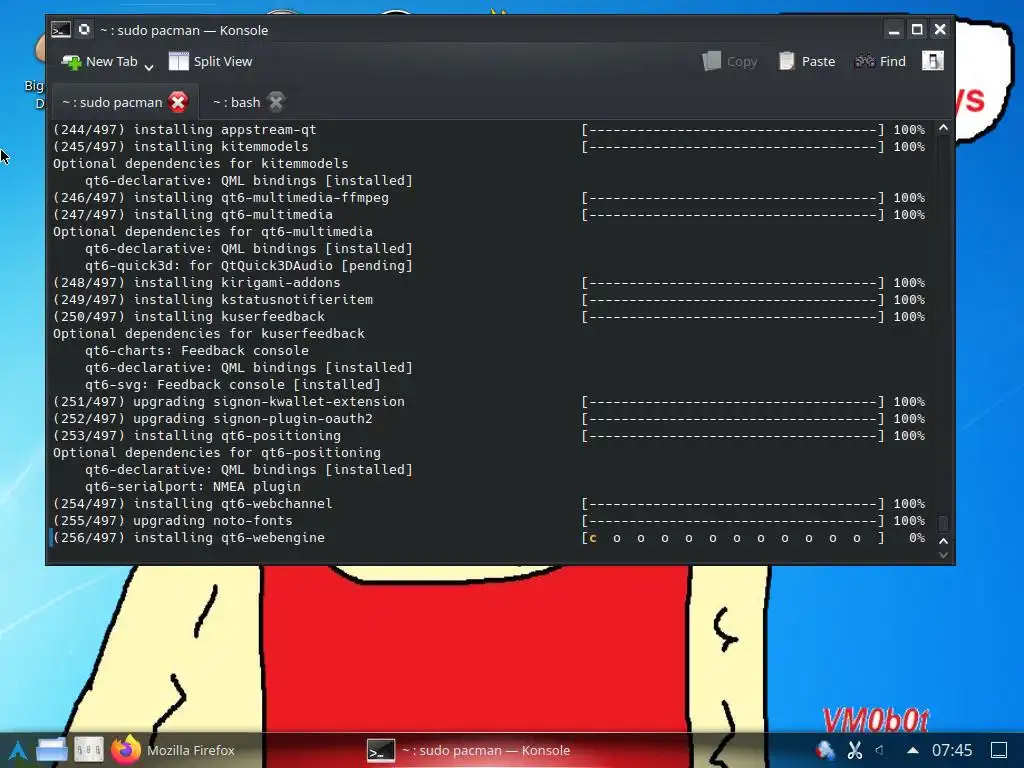Close the Konsole window
The width and height of the screenshot is (1024, 768).
(x=940, y=30)
